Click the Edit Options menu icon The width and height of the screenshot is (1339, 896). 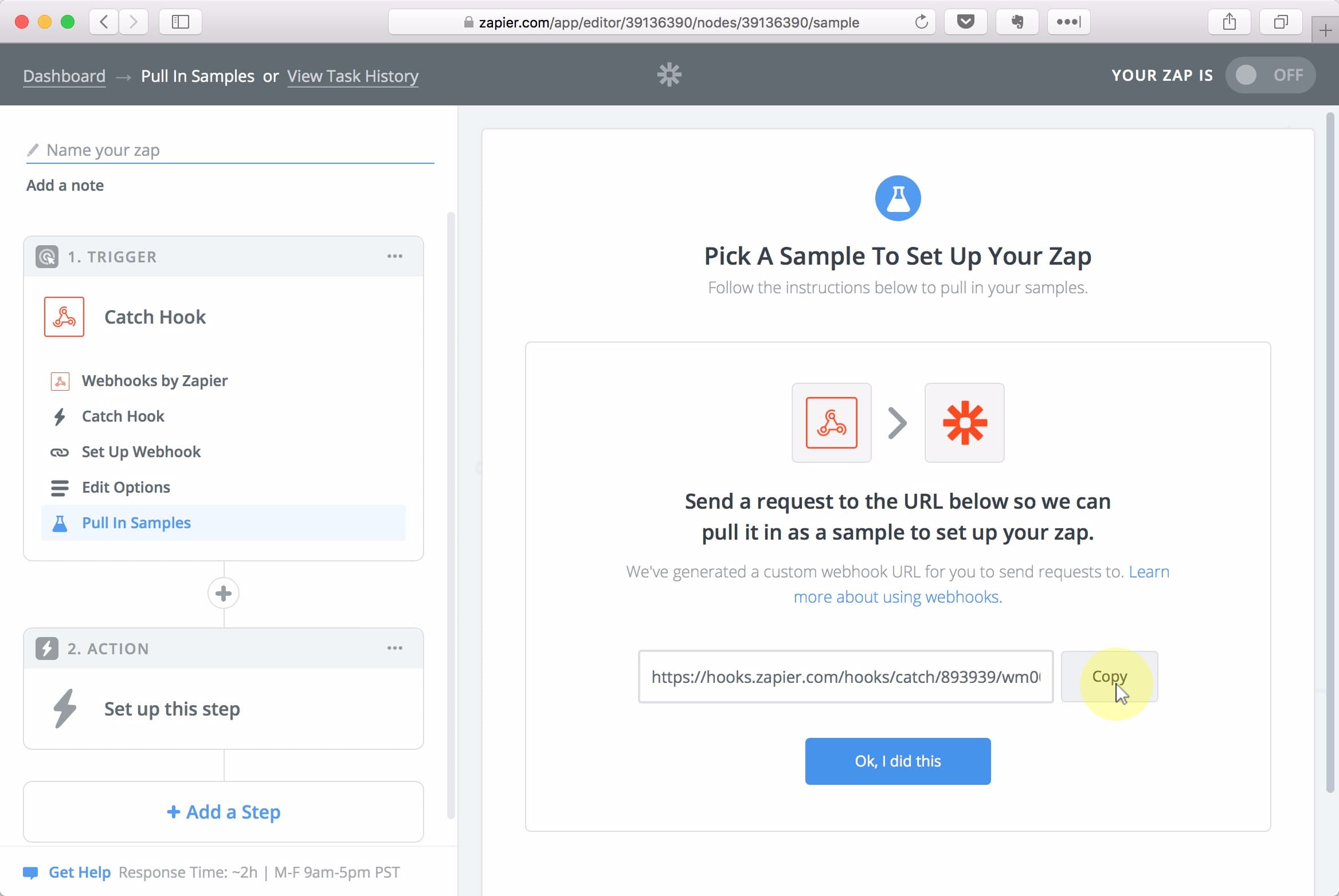59,487
